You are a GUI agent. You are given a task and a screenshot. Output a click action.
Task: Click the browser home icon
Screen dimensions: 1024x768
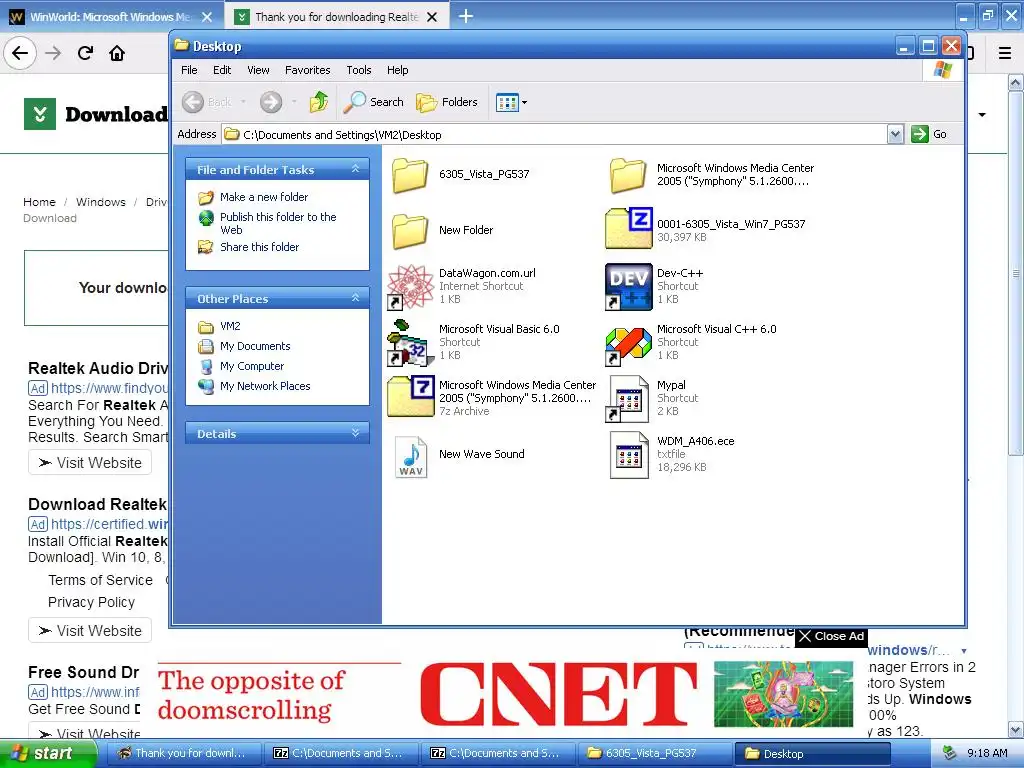(x=117, y=53)
